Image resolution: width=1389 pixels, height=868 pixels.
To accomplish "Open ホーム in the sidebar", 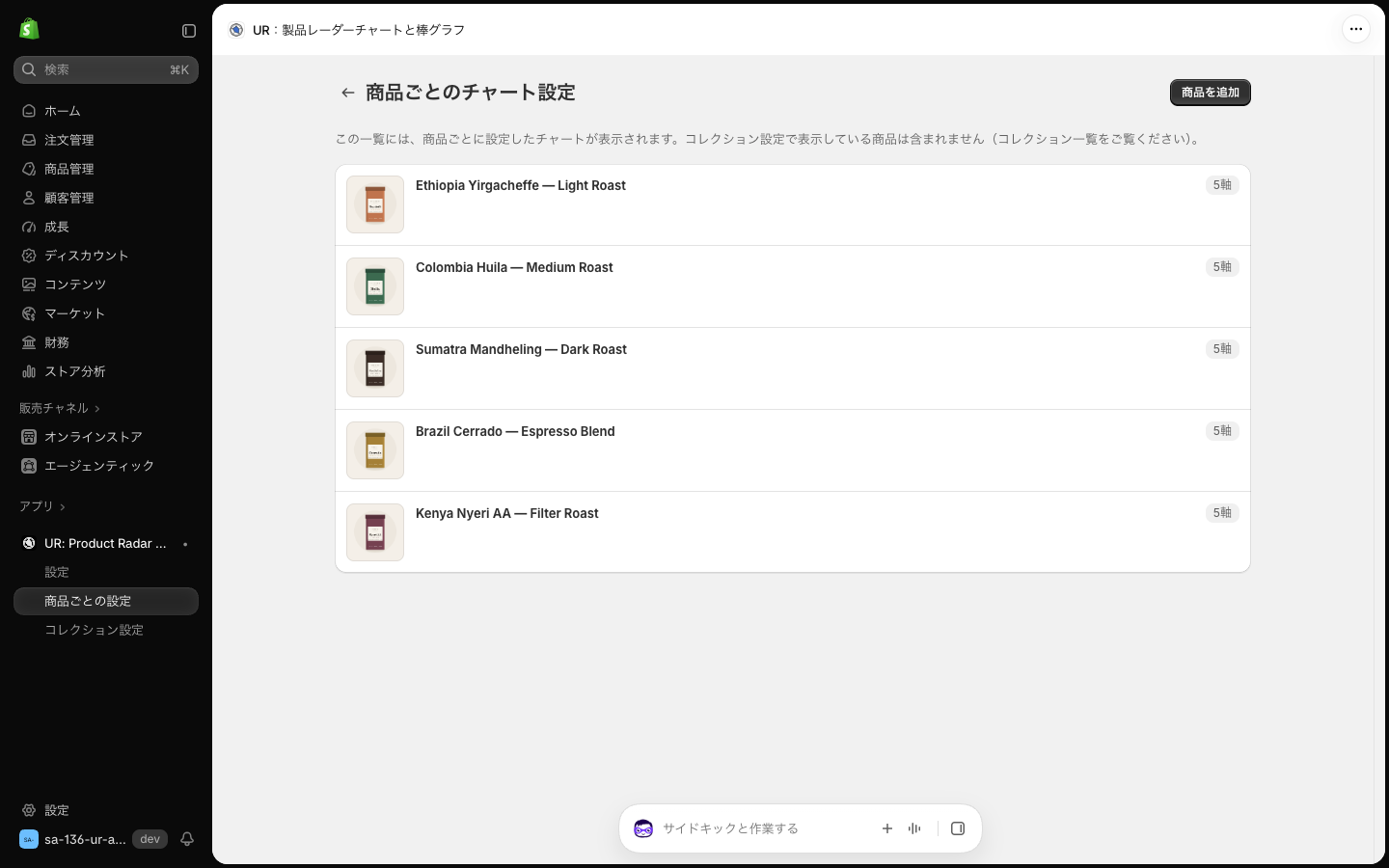I will [106, 111].
